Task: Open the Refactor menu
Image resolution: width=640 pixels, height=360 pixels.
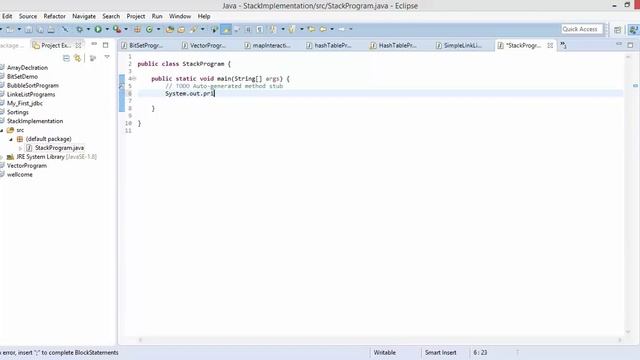Action: [x=55, y=16]
